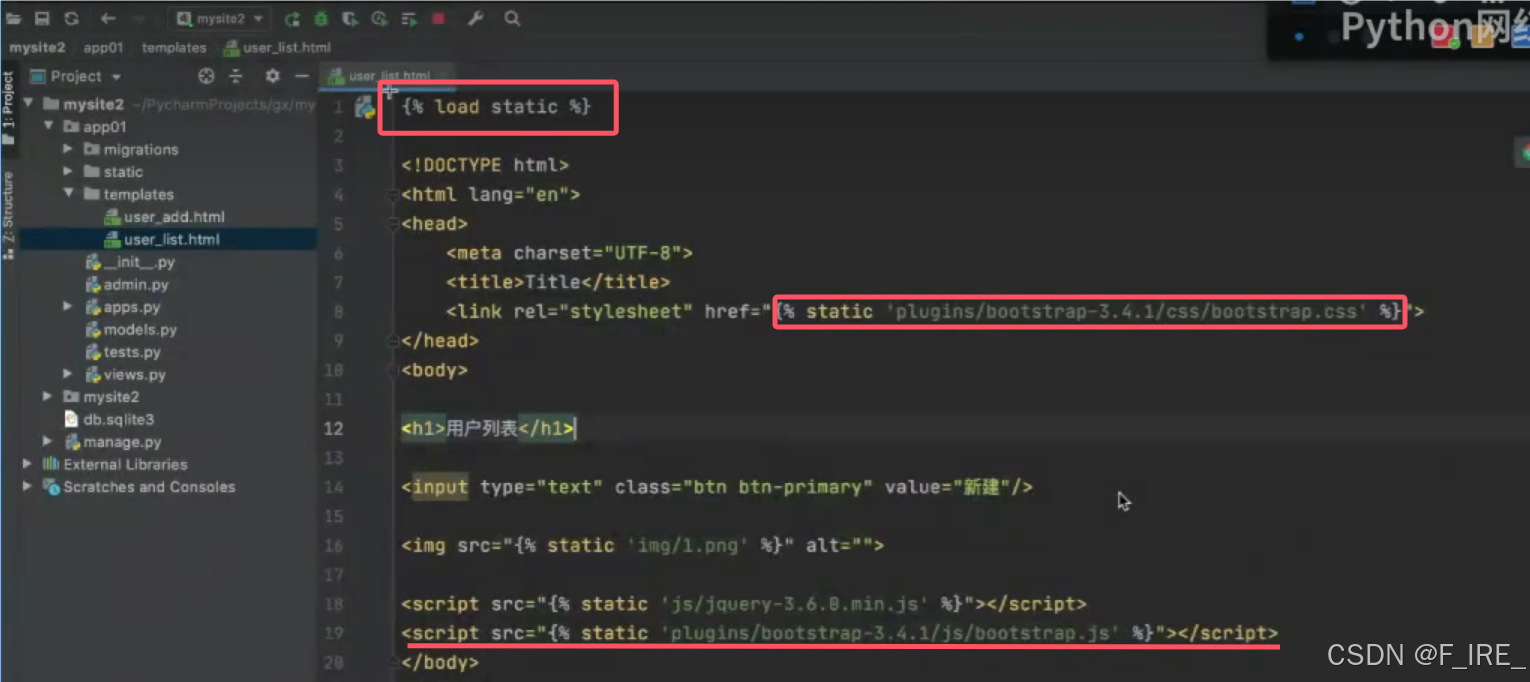Click the Save All disk icon
Viewport: 1530px width, 682px height.
click(42, 18)
